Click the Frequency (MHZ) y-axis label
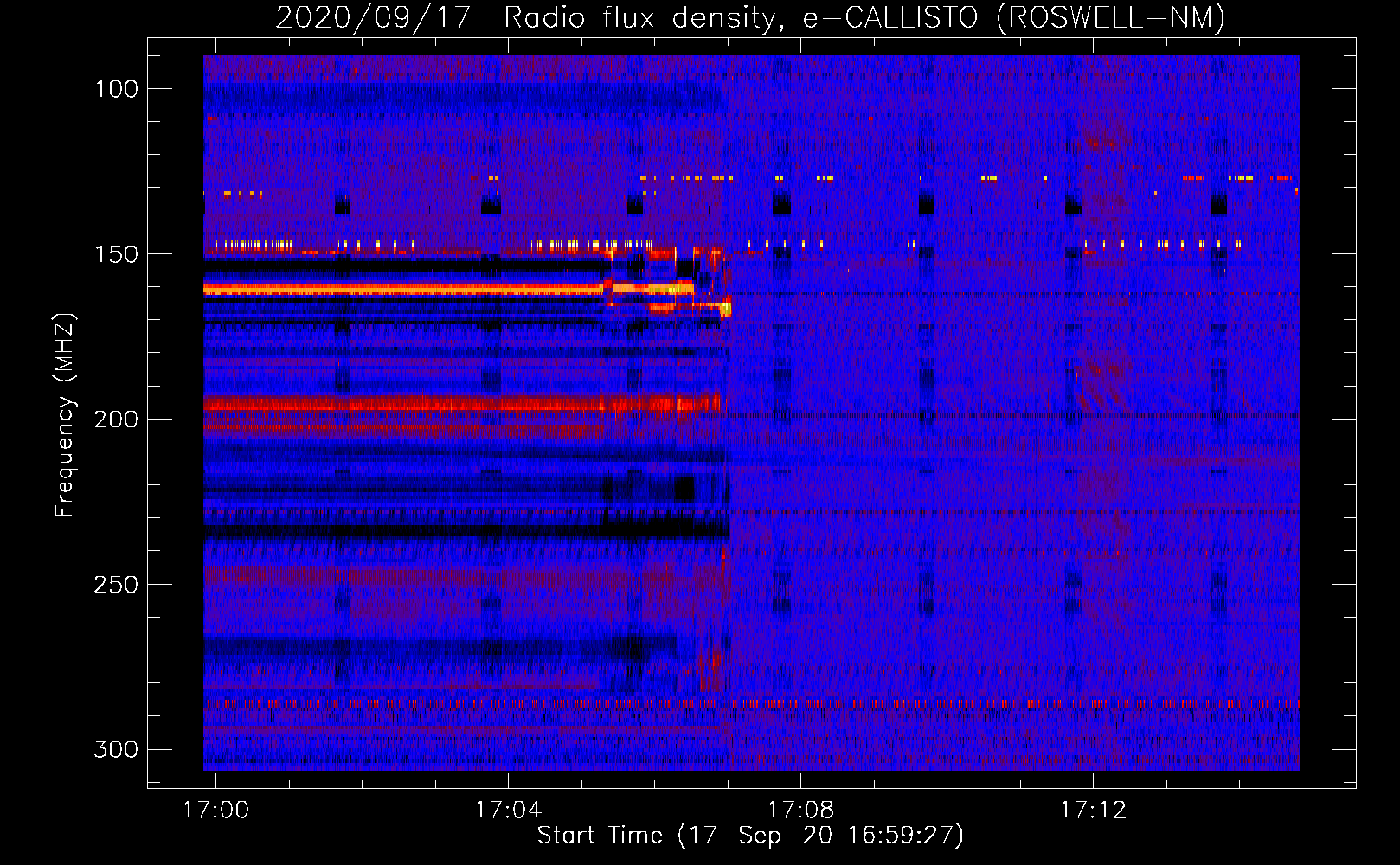The height and width of the screenshot is (865, 1400). click(65, 414)
